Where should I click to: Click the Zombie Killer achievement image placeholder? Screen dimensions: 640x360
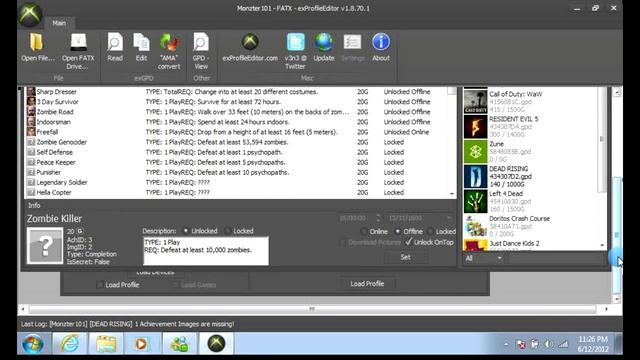pos(45,246)
